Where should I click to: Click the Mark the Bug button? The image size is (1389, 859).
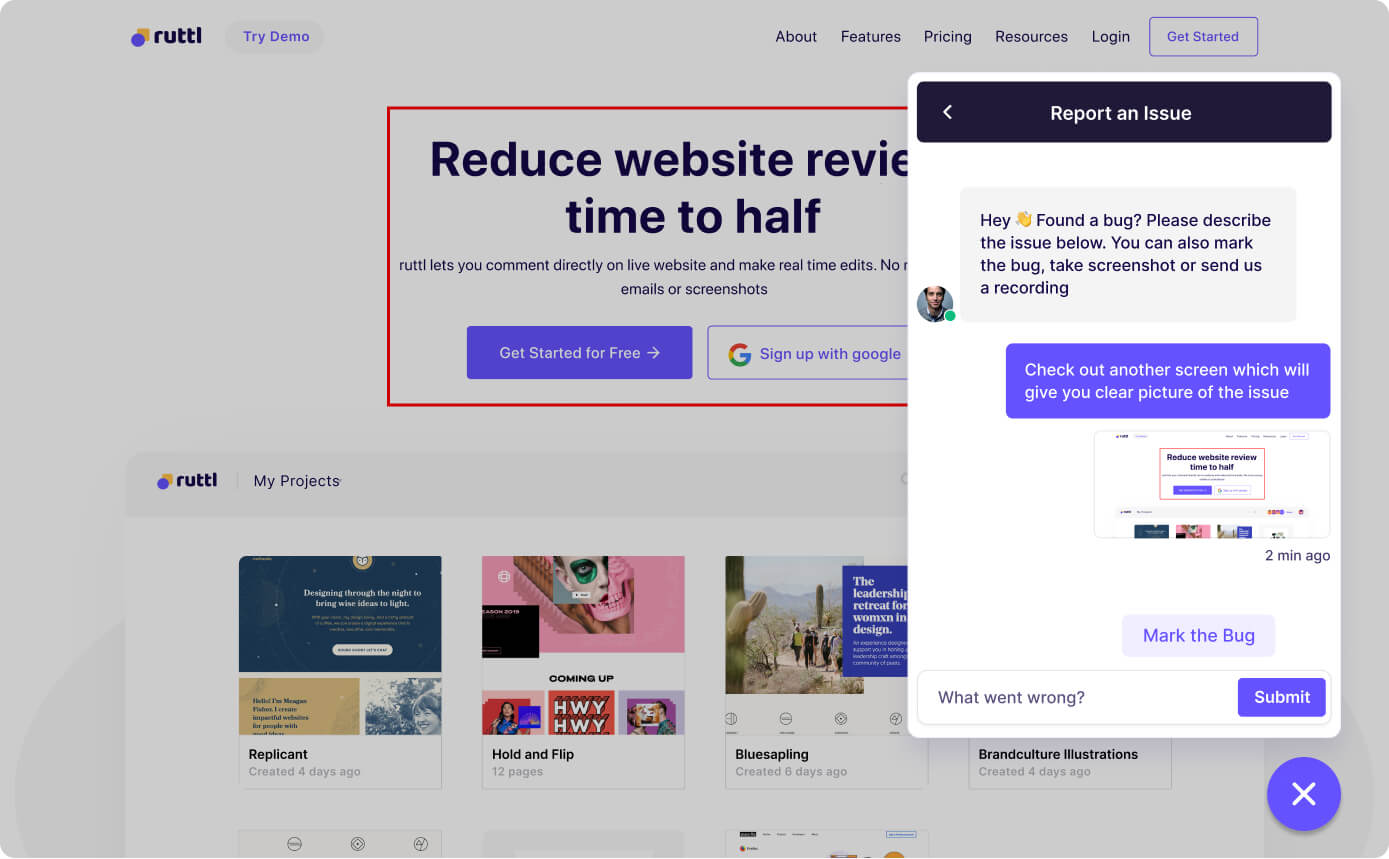tap(1198, 635)
